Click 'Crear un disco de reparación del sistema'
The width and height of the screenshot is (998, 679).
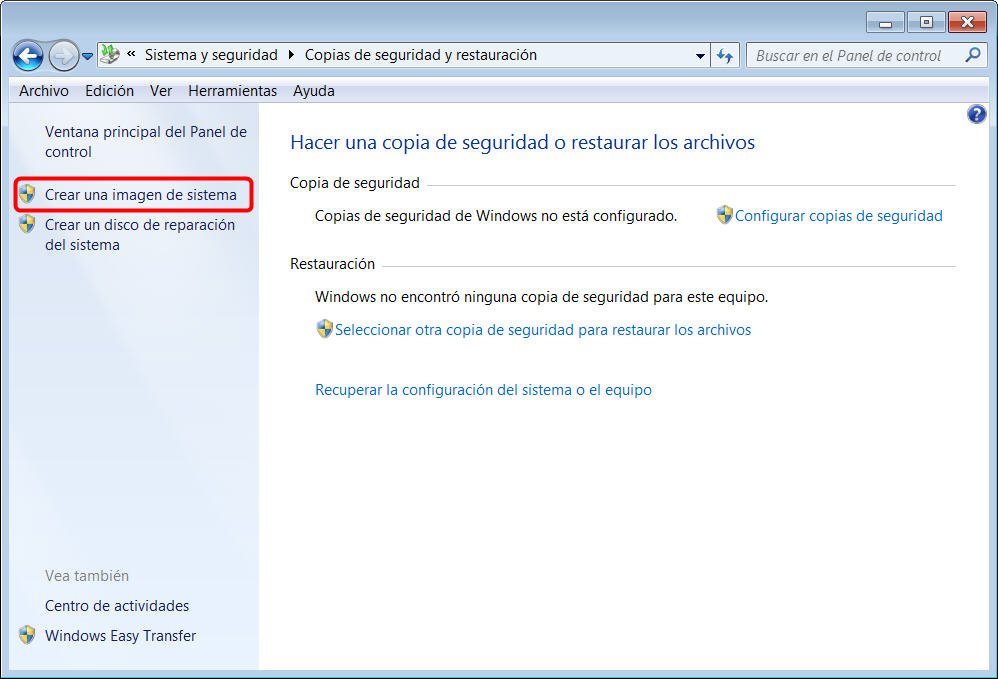click(x=139, y=235)
